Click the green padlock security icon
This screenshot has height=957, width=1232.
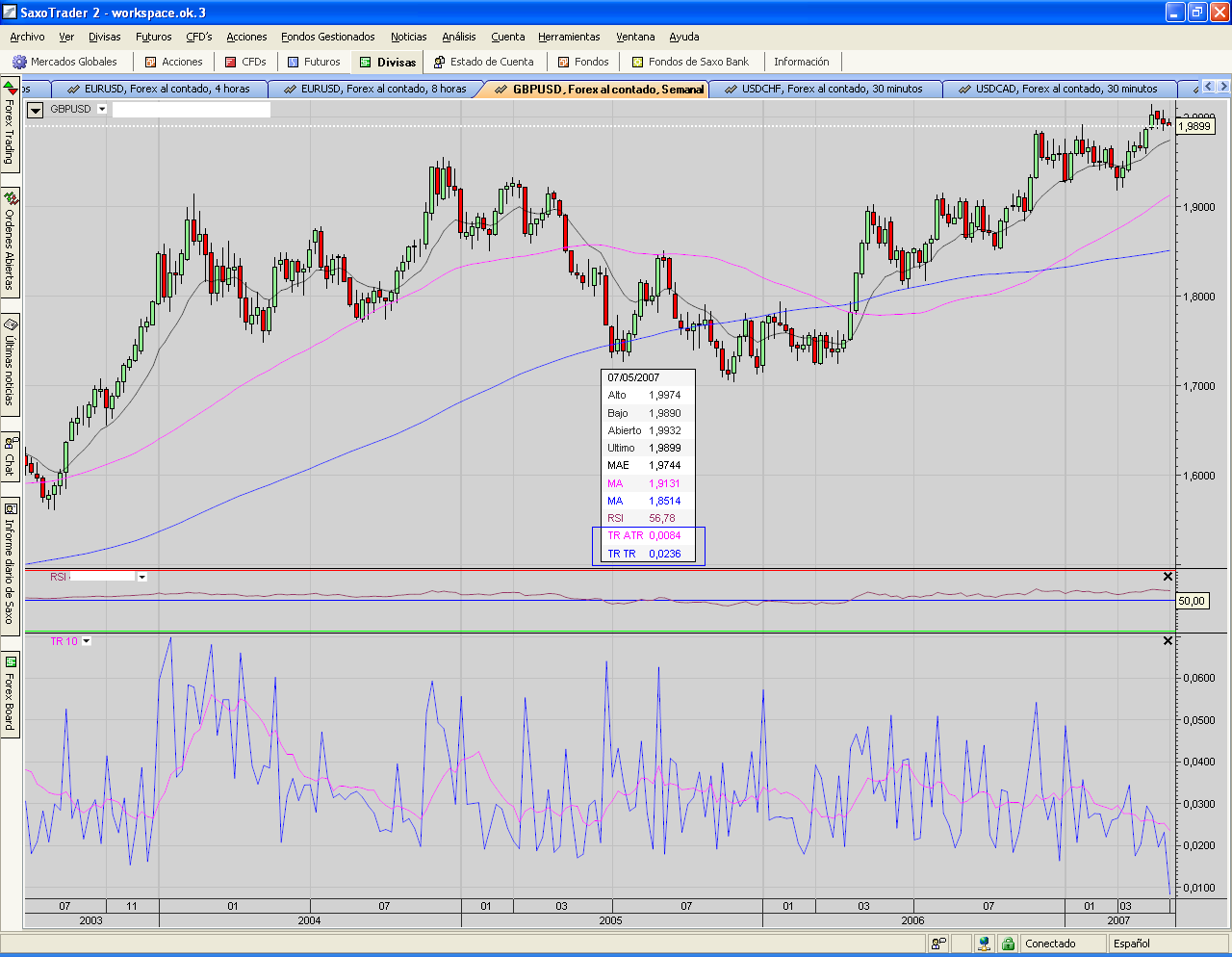(x=1007, y=944)
